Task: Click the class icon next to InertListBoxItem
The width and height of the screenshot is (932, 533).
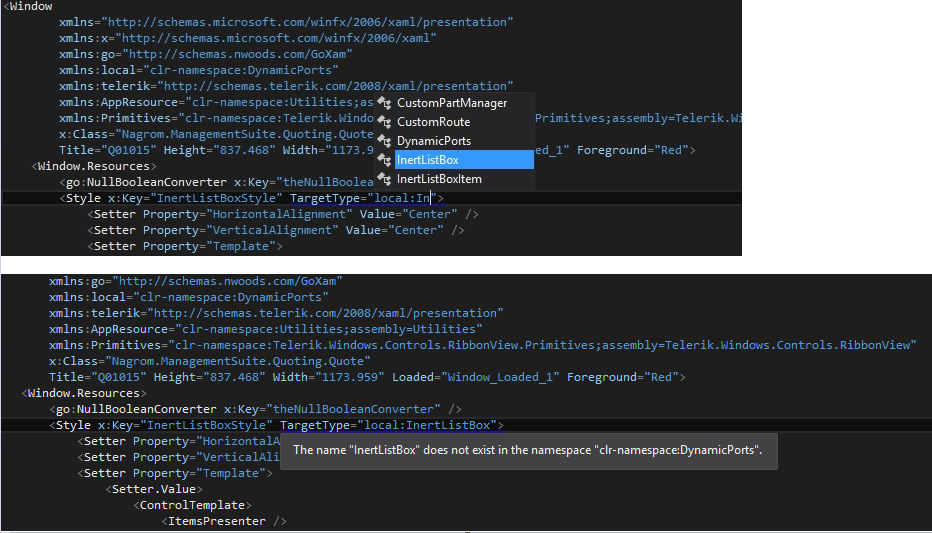Action: pyautogui.click(x=385, y=179)
